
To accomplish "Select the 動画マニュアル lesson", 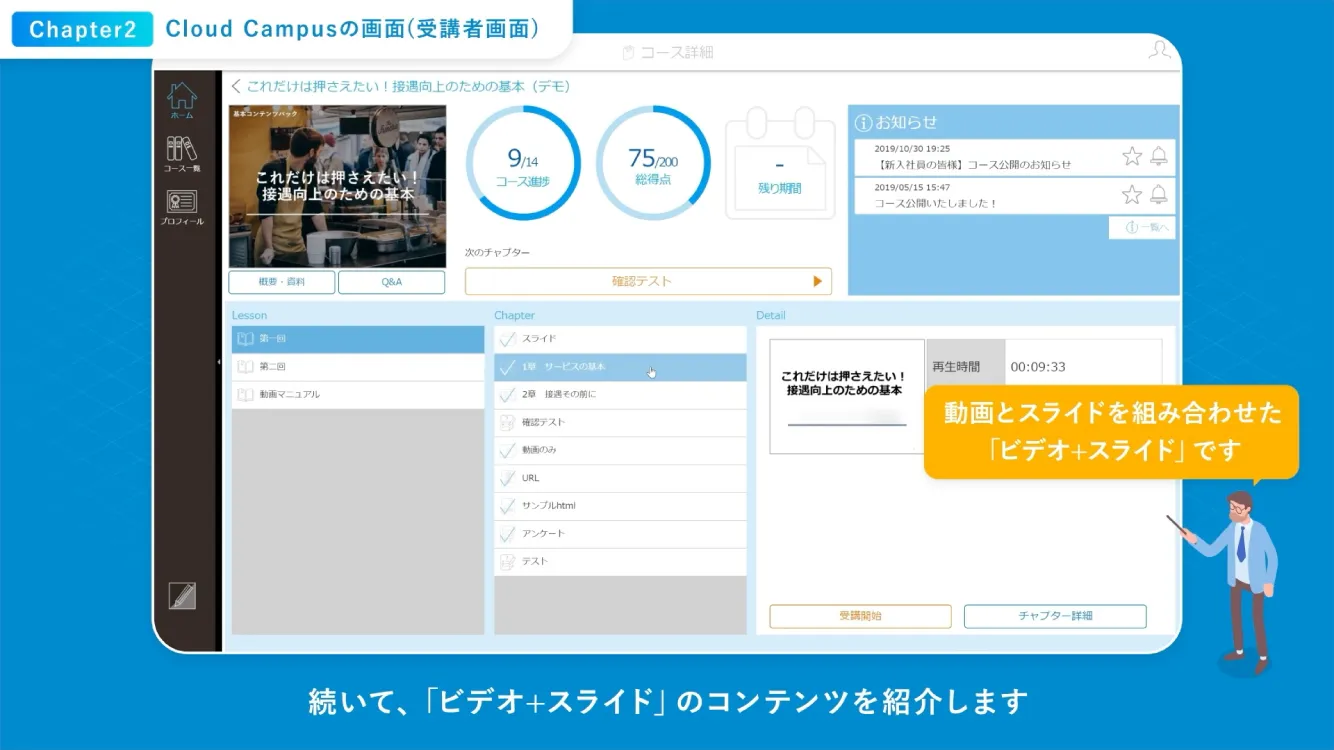I will pos(358,395).
